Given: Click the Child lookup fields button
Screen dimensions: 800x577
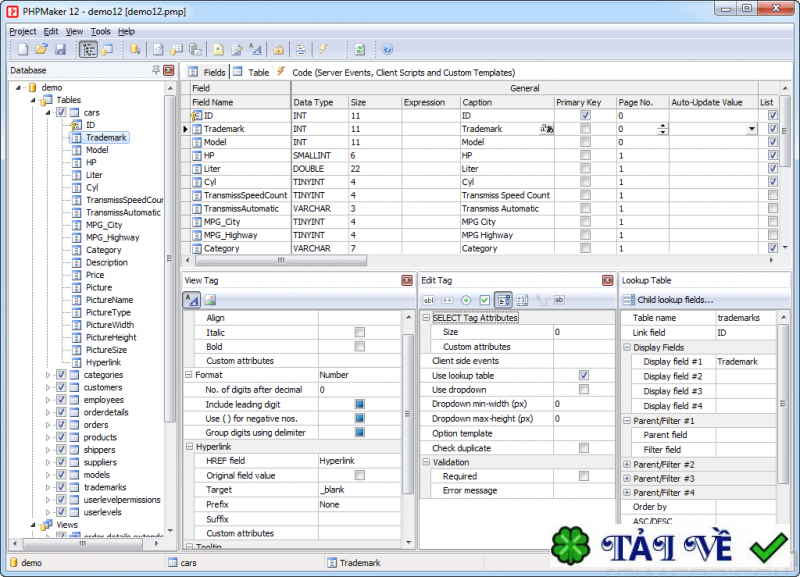Looking at the screenshot, I should tap(675, 300).
